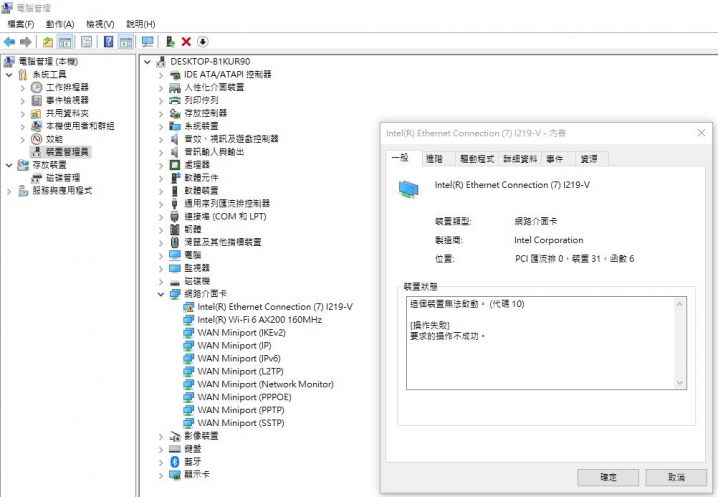Image resolution: width=720 pixels, height=497 pixels.
Task: Expand the 顯示卡 category
Action: point(160,474)
